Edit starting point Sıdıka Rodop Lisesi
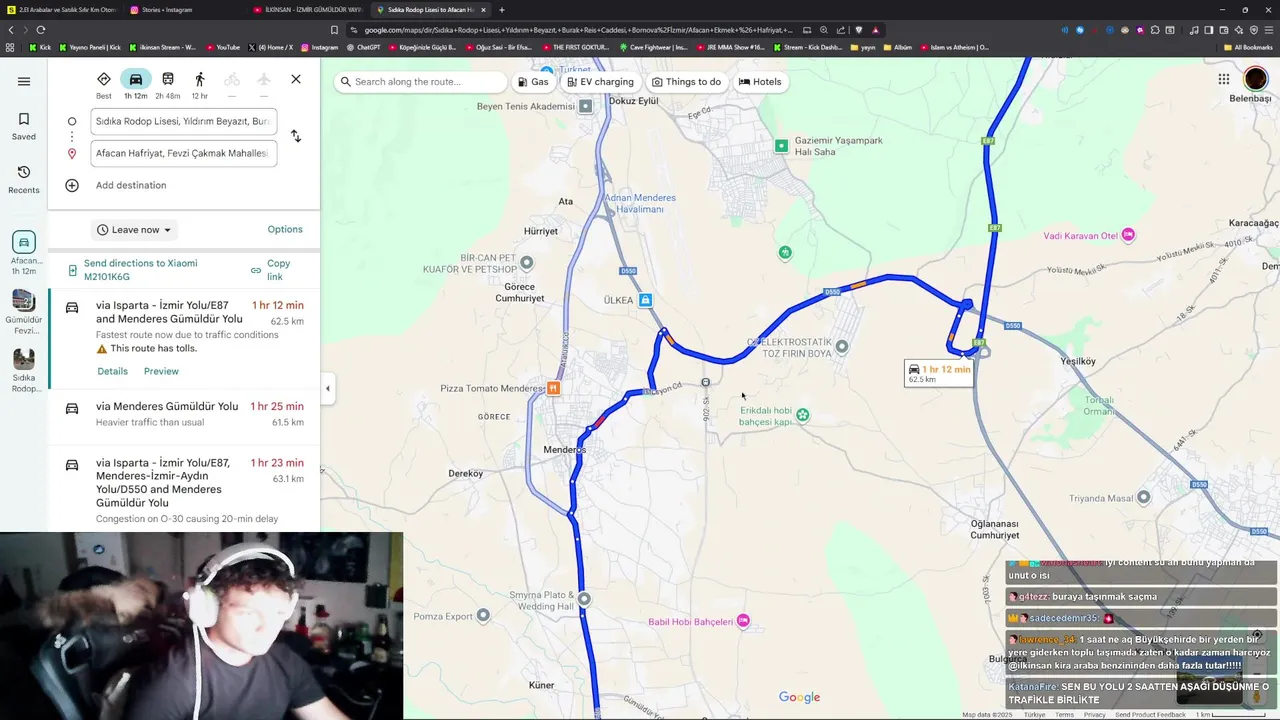 tap(183, 121)
